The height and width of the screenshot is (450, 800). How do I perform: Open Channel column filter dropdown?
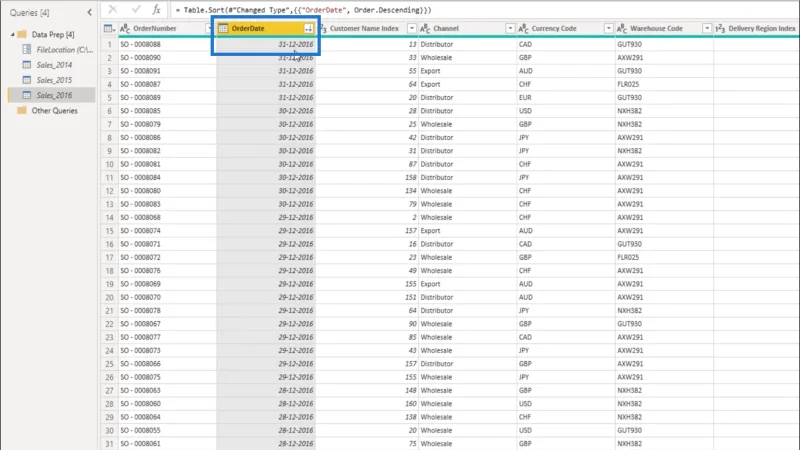510,29
